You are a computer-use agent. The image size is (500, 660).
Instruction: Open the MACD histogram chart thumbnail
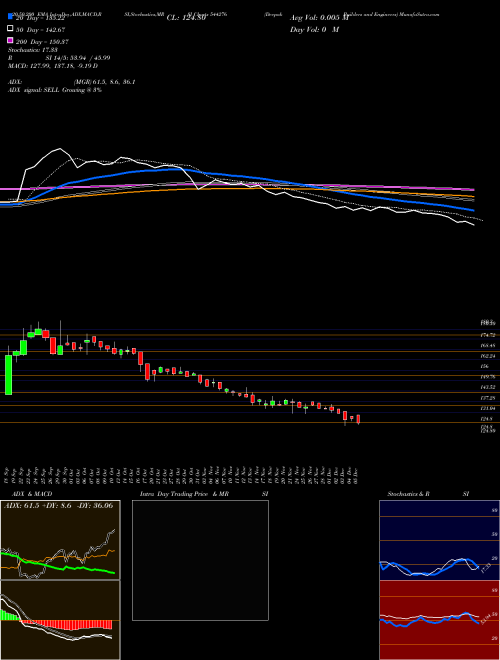pyautogui.click(x=60, y=620)
